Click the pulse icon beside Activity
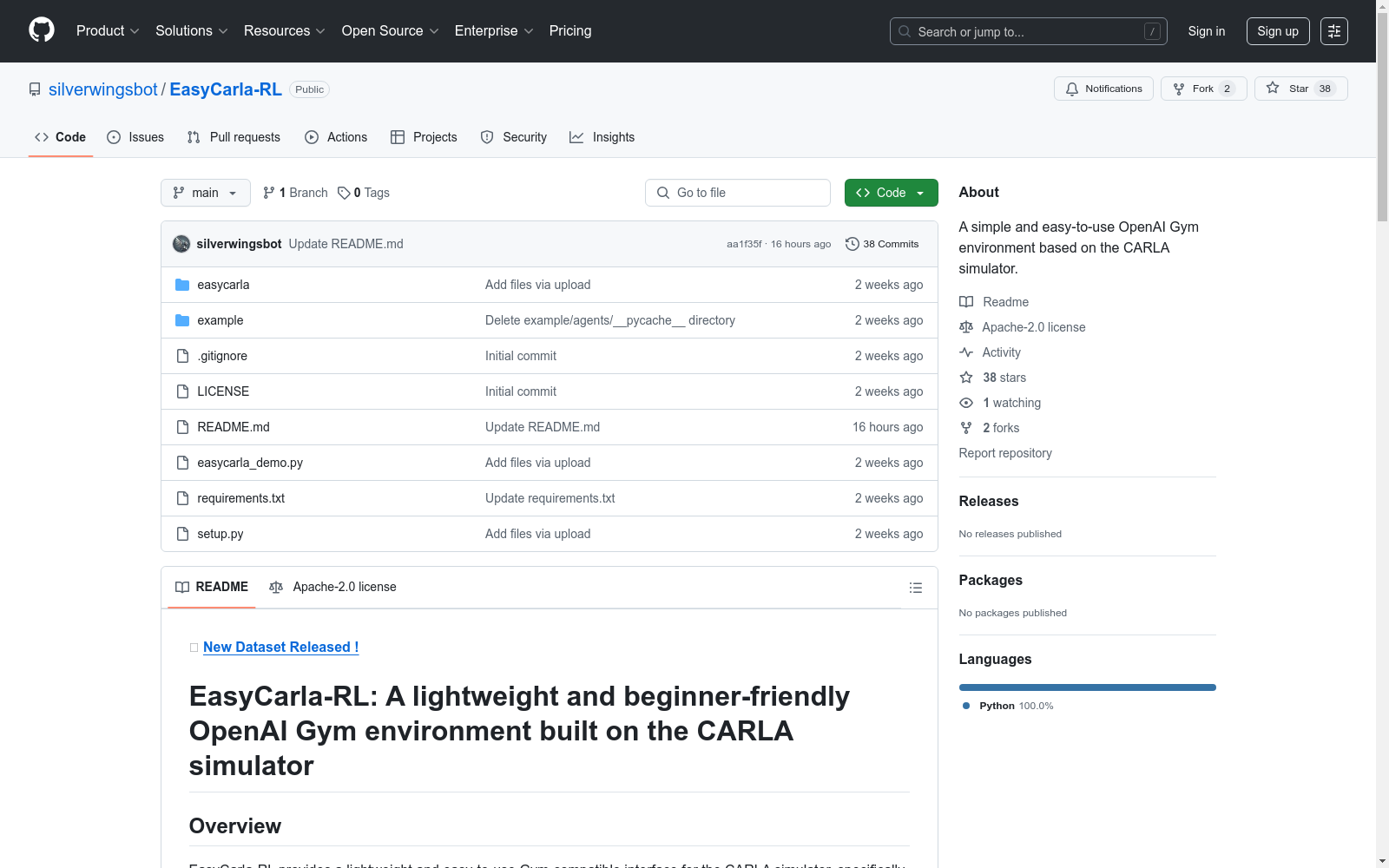The height and width of the screenshot is (868, 1389). pos(966,352)
